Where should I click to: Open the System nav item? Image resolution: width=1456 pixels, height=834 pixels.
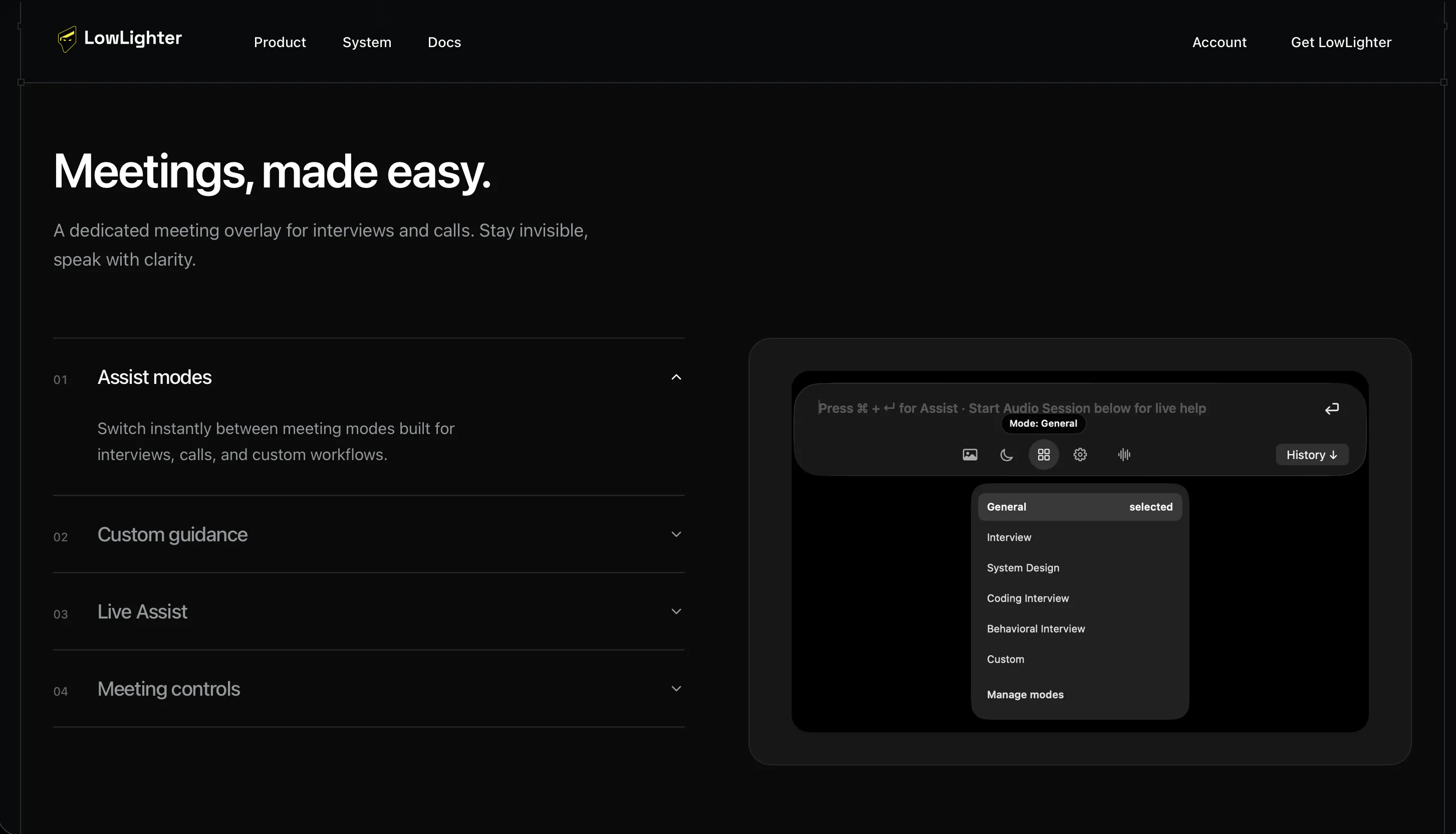367,43
